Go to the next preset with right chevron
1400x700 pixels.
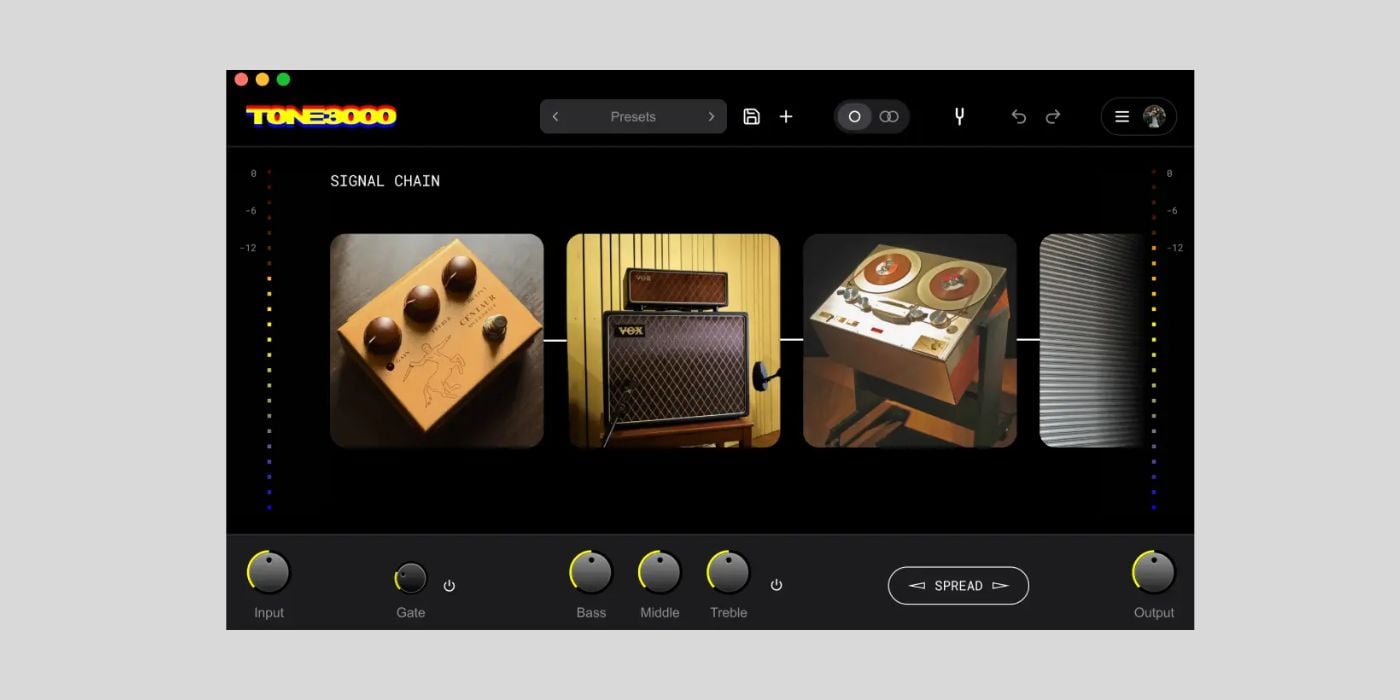click(x=711, y=117)
